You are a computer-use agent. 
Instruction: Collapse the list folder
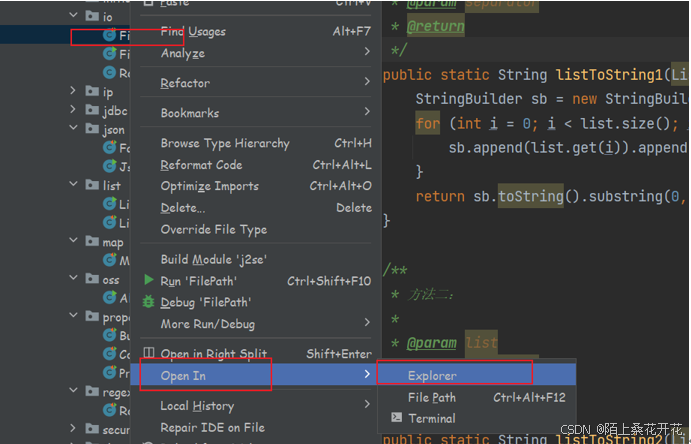tap(73, 184)
